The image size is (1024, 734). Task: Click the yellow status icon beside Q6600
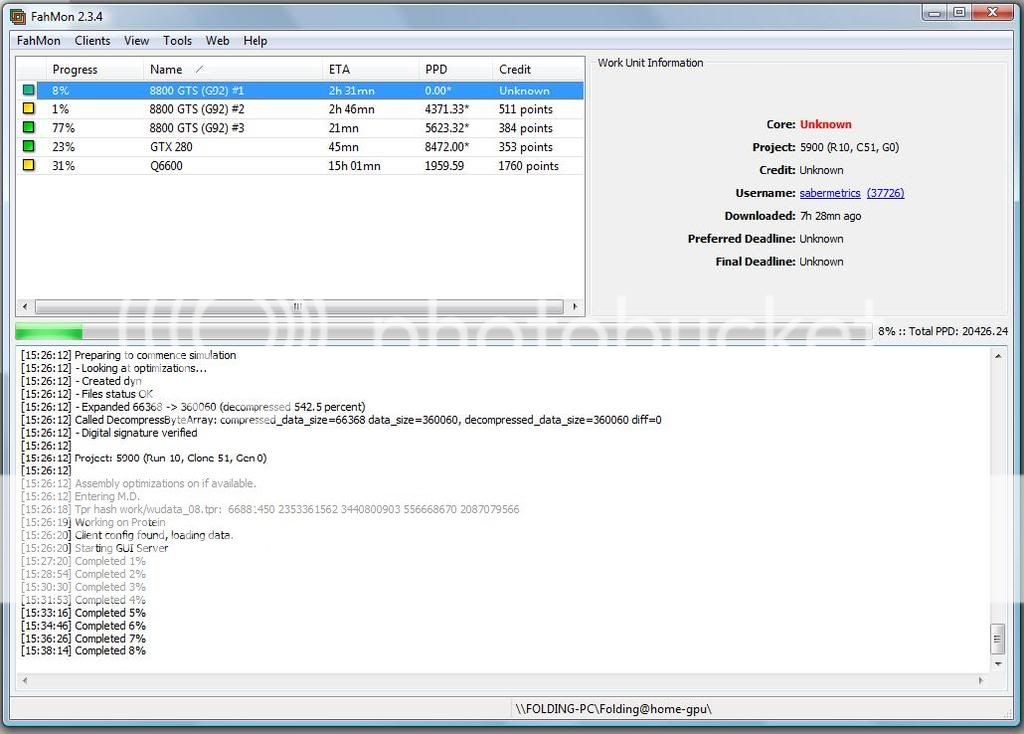click(x=30, y=165)
